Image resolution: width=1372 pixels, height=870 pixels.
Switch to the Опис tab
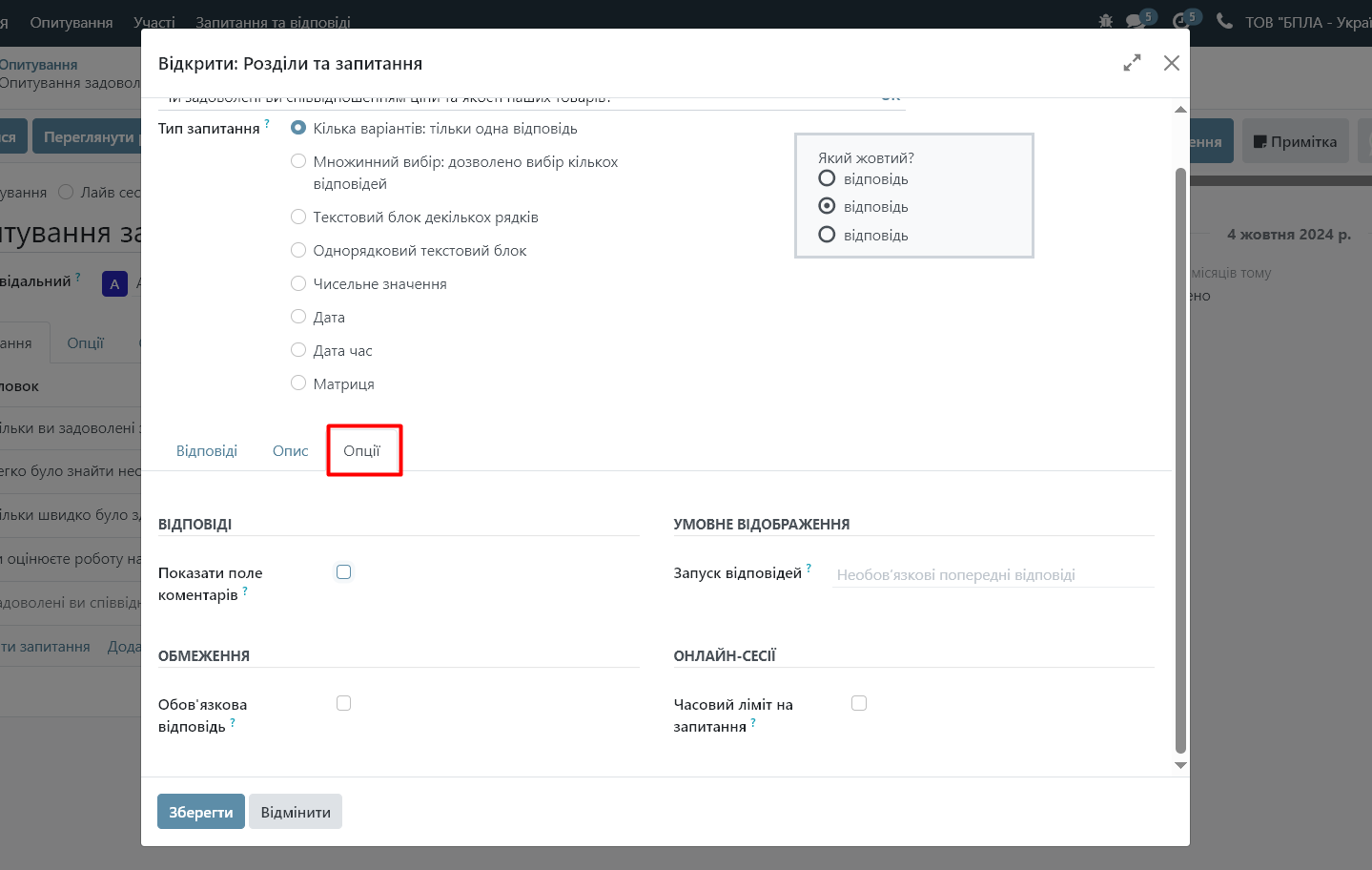pos(291,451)
